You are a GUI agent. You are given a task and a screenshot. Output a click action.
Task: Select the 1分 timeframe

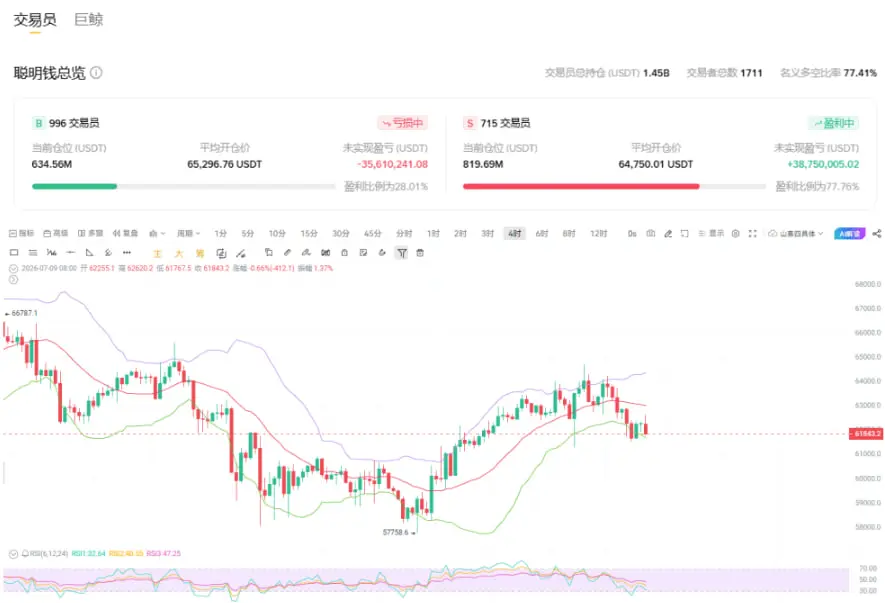220,233
